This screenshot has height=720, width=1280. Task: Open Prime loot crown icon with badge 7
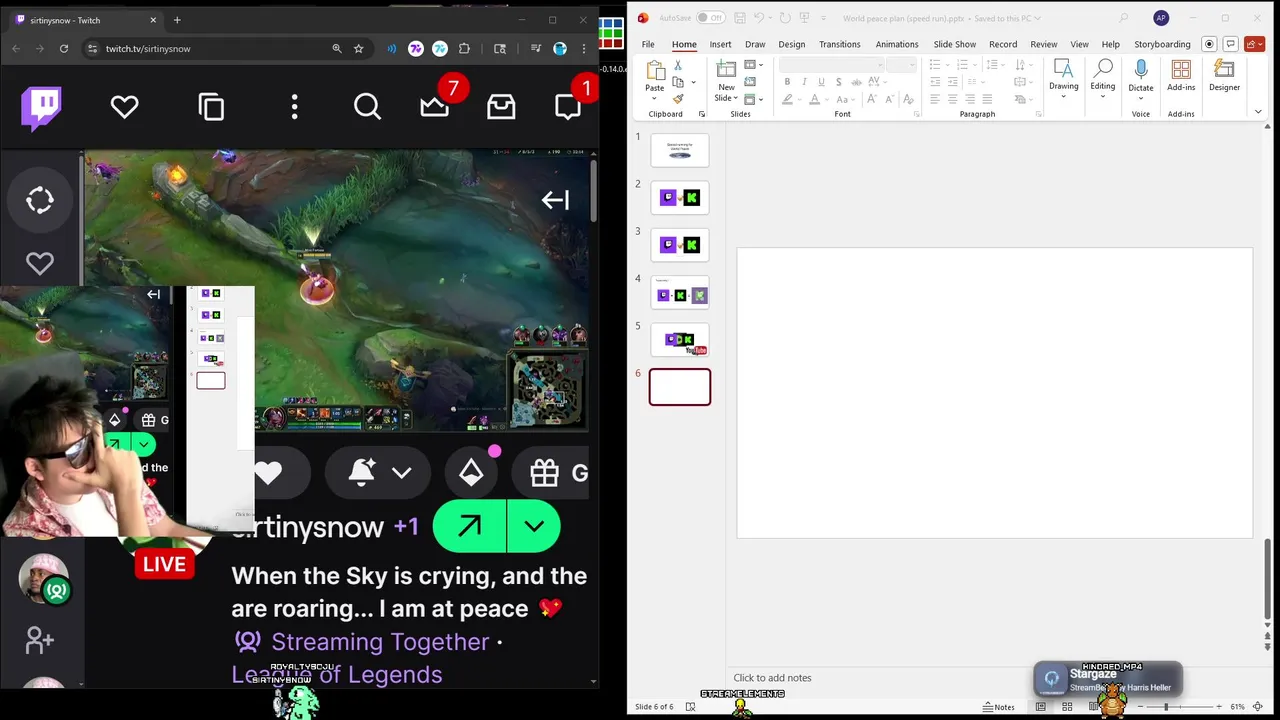[435, 107]
